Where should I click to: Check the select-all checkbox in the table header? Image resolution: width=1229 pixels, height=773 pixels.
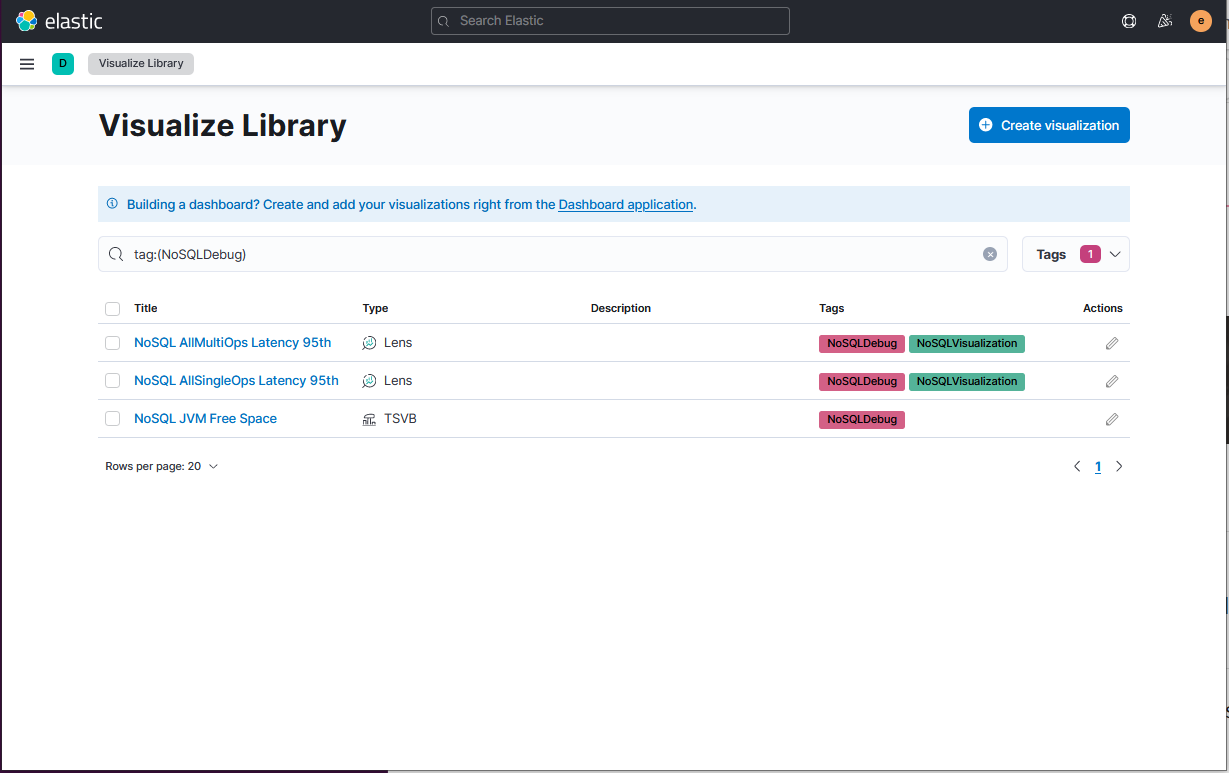pyautogui.click(x=112, y=308)
